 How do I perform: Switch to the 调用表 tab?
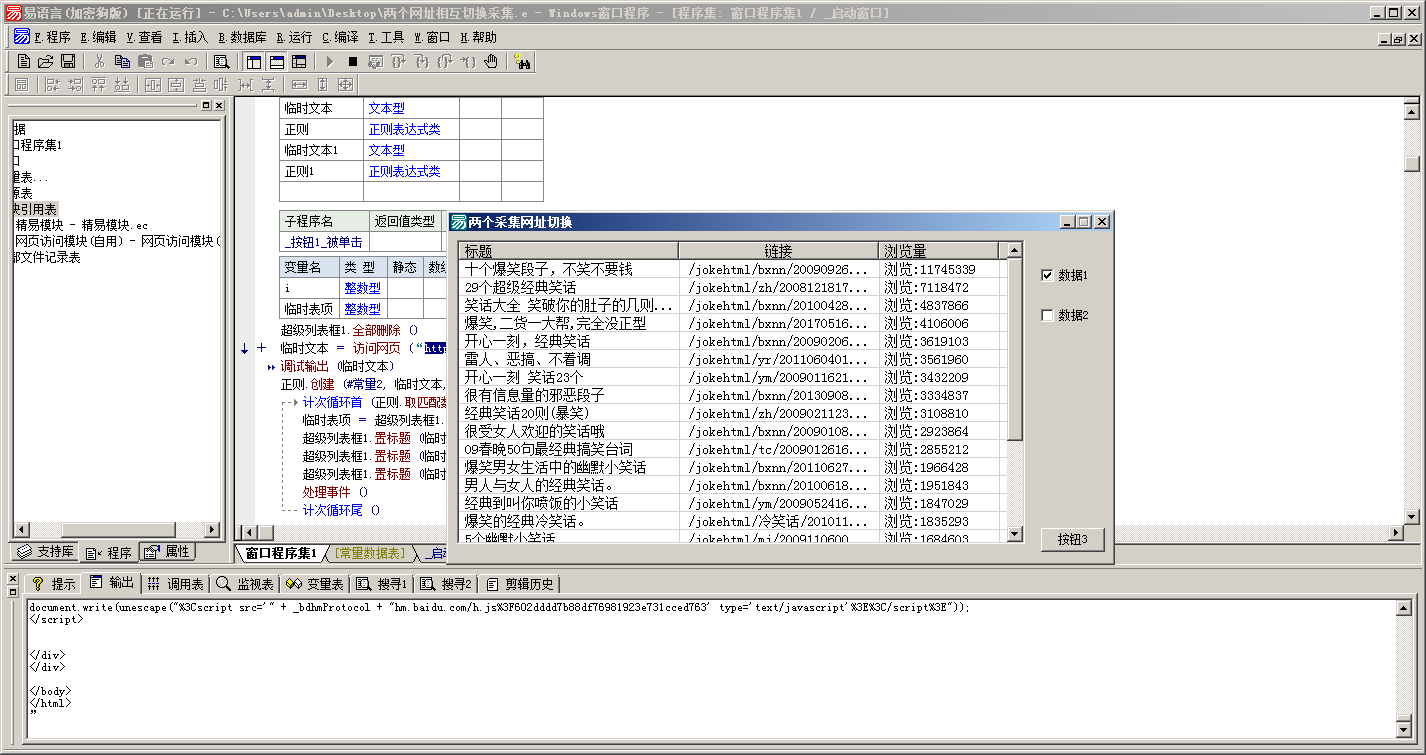pyautogui.click(x=175, y=583)
